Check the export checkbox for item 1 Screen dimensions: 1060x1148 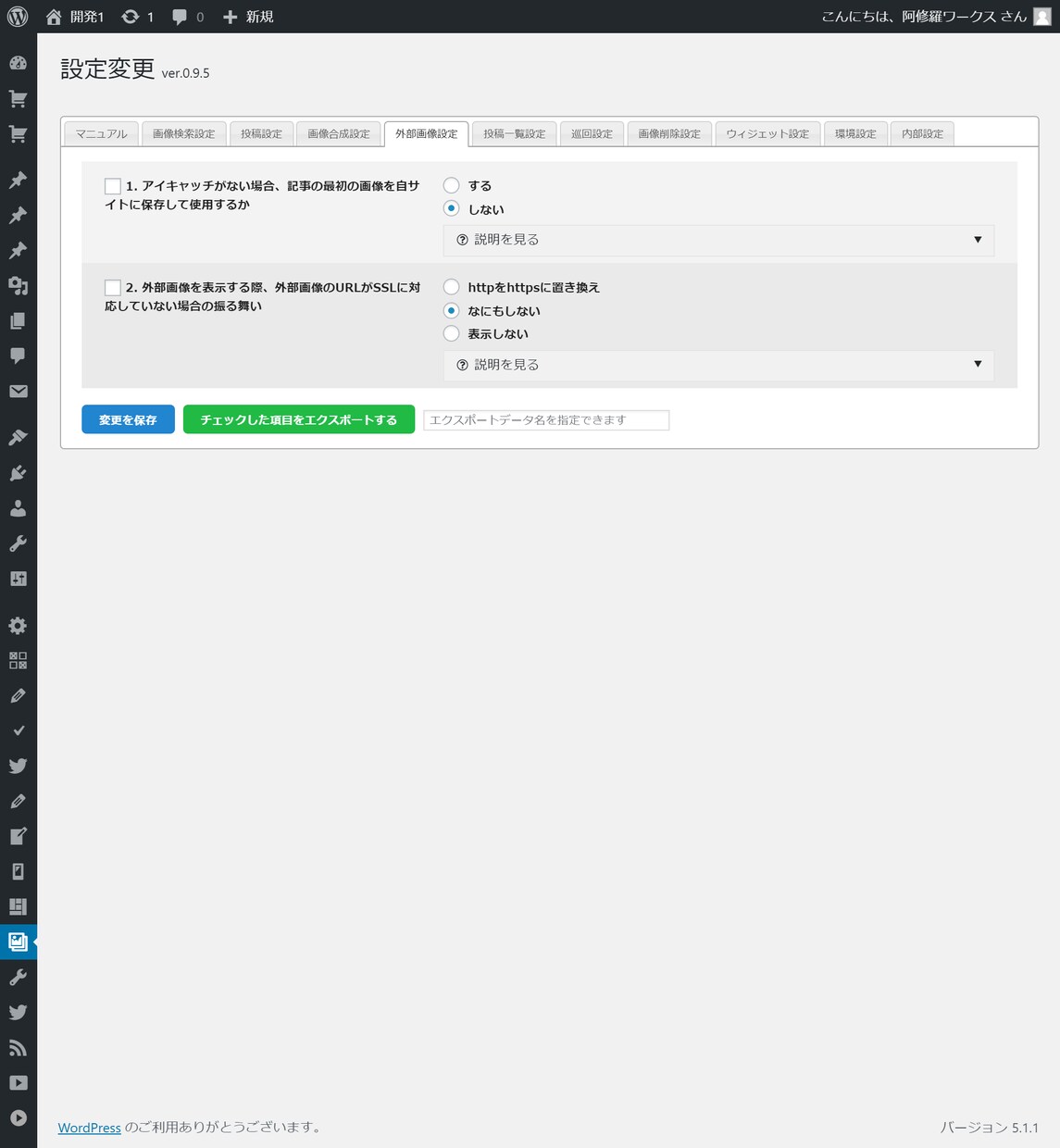click(113, 186)
